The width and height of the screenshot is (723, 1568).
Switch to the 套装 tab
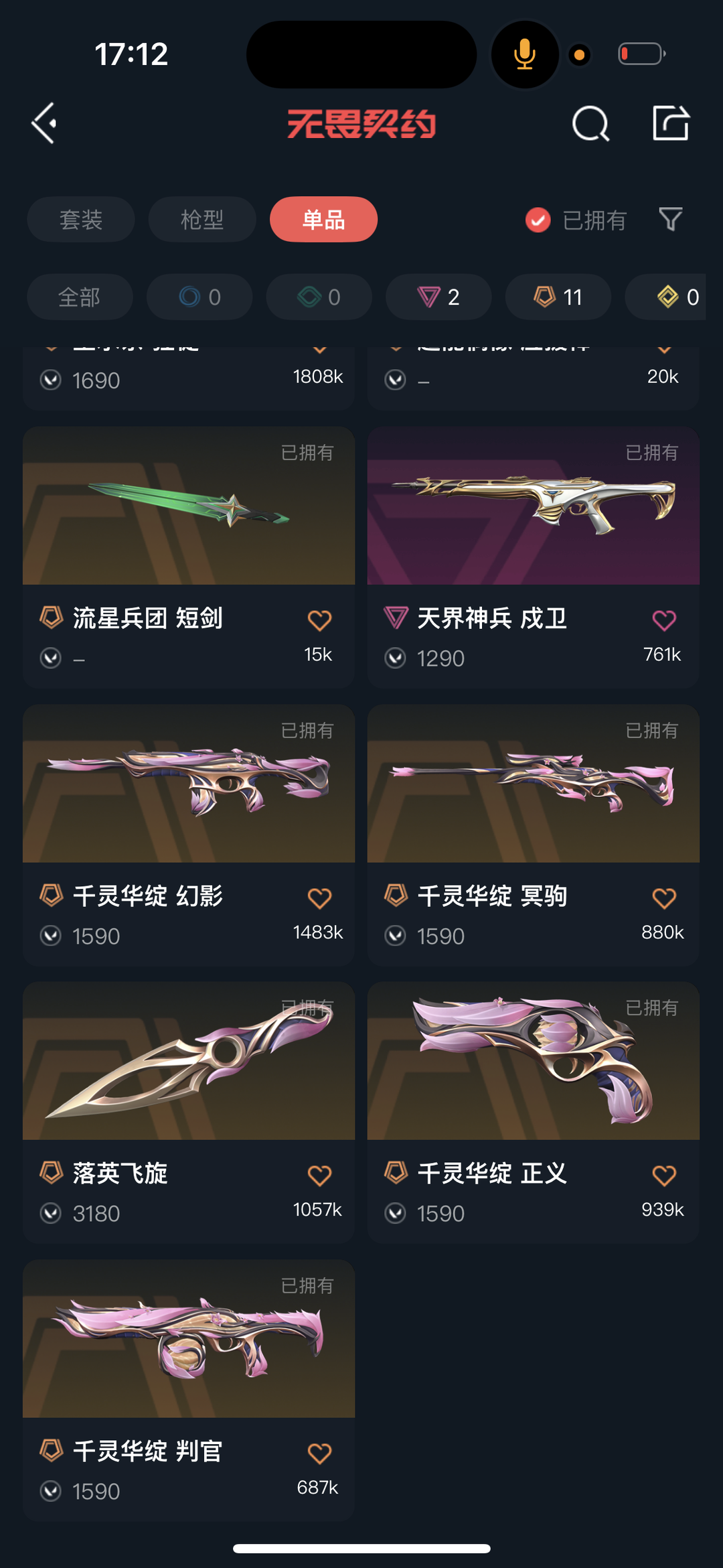click(81, 219)
